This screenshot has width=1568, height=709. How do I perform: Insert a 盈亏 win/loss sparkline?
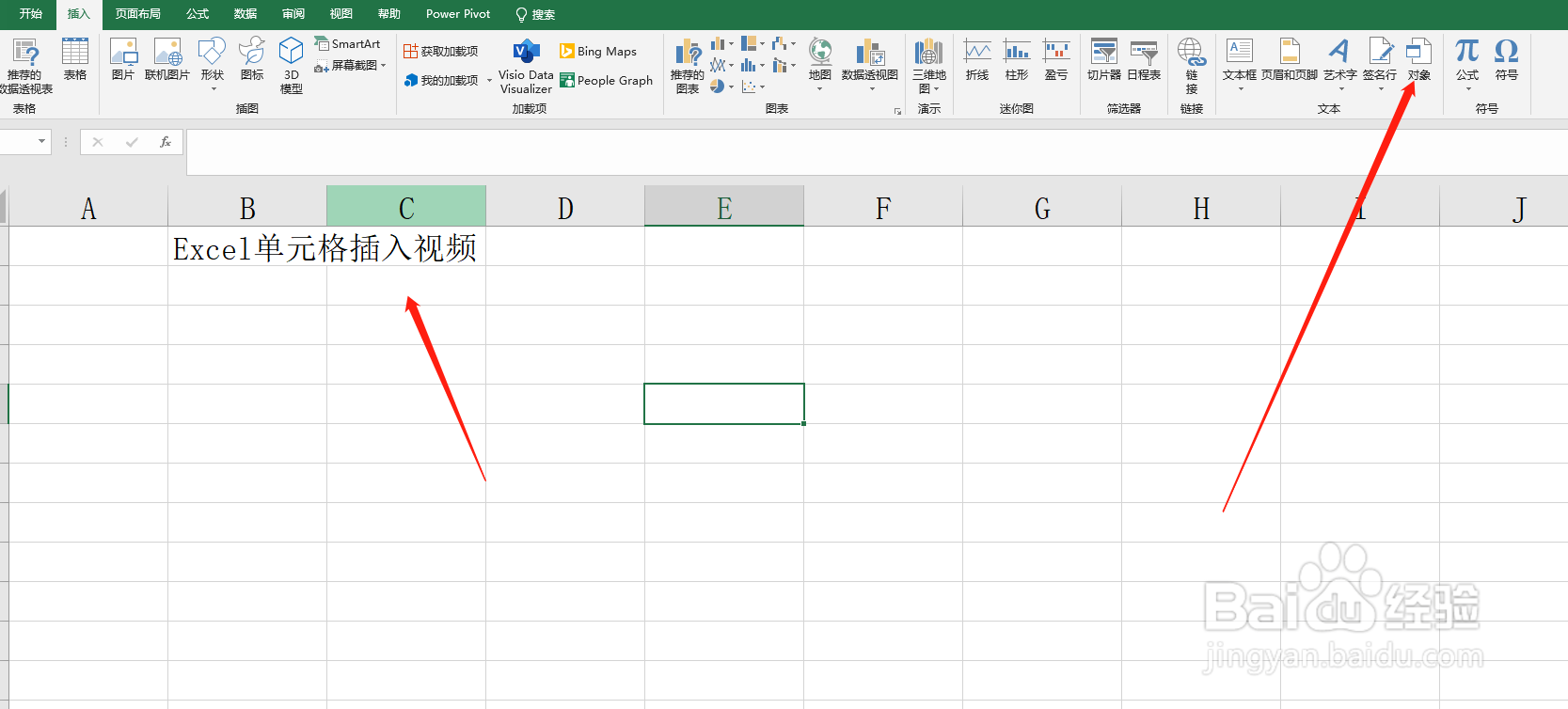coord(1056,59)
